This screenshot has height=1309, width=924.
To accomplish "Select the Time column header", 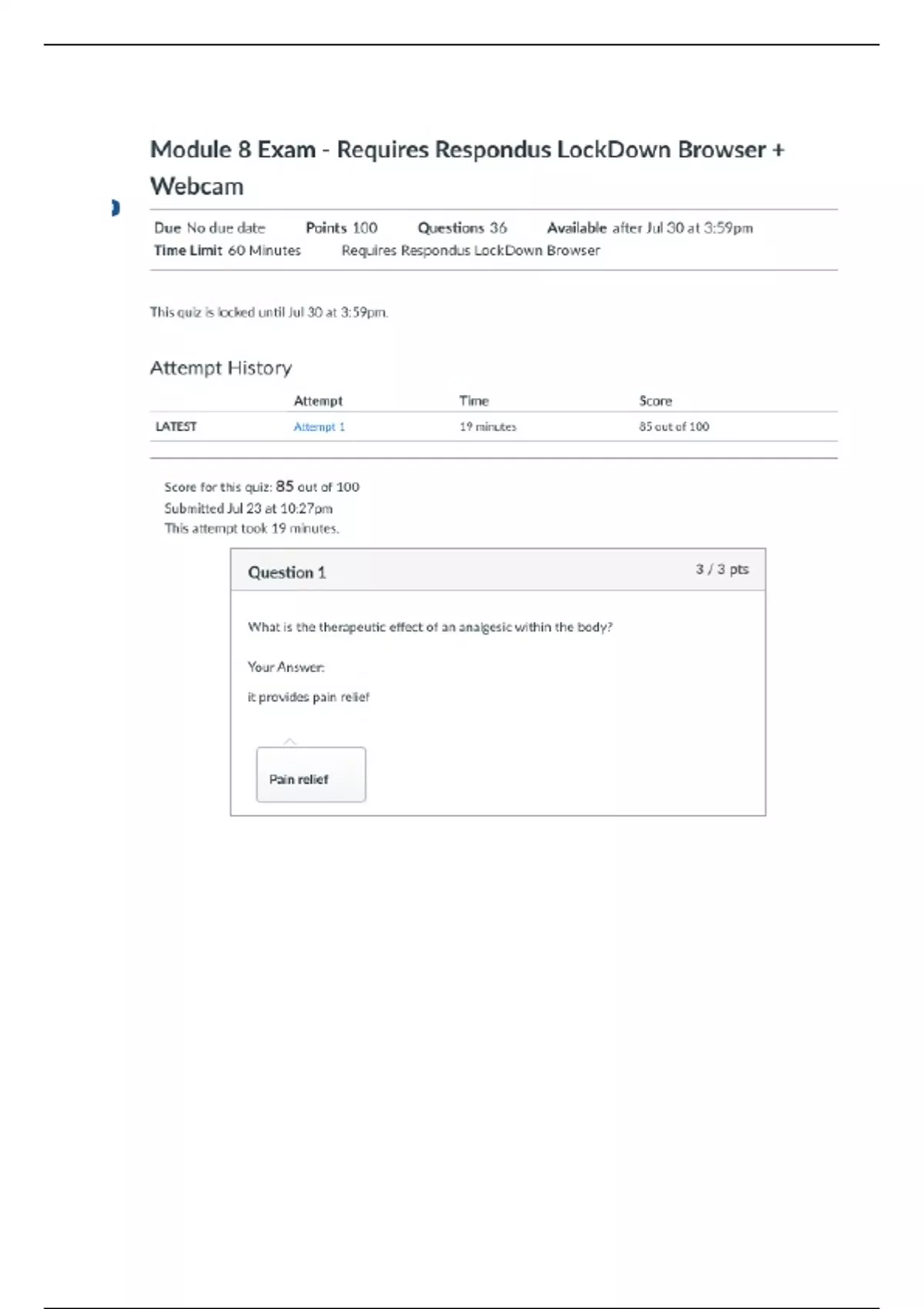I will click(474, 400).
